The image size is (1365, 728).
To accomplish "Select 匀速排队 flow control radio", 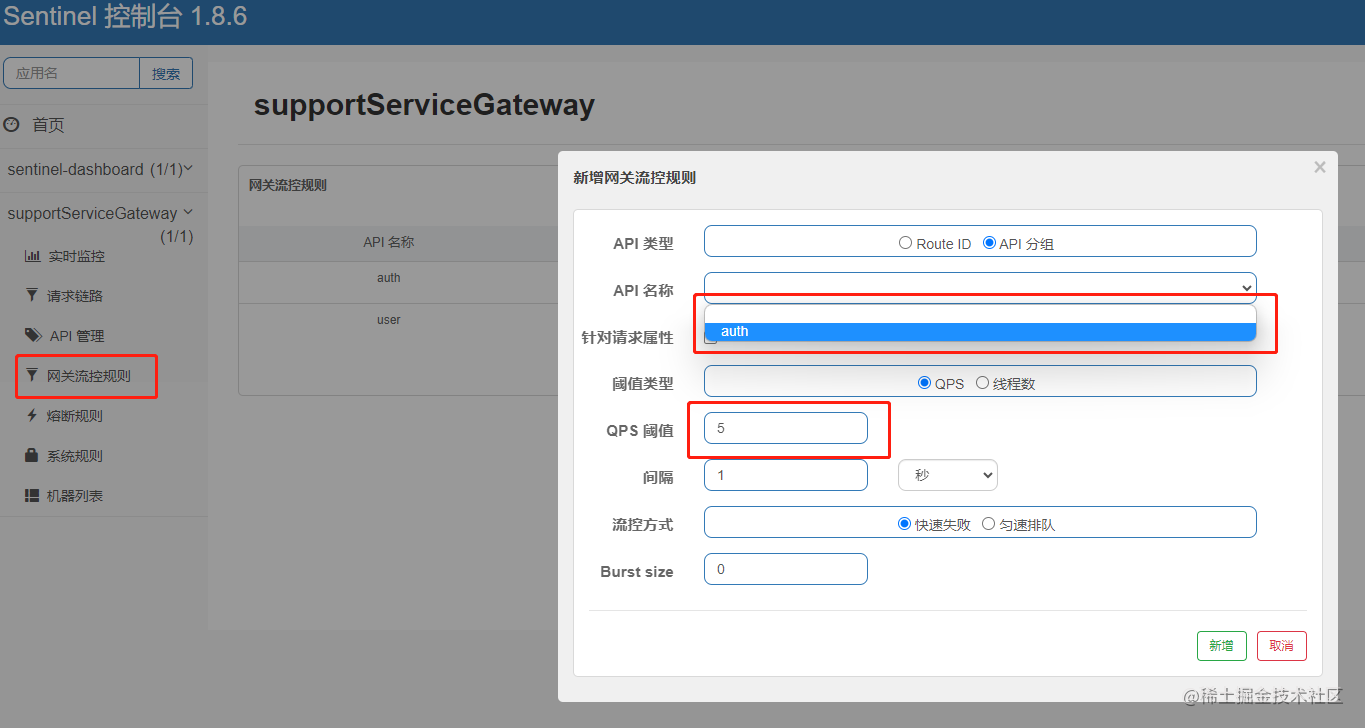I will pyautogui.click(x=988, y=524).
